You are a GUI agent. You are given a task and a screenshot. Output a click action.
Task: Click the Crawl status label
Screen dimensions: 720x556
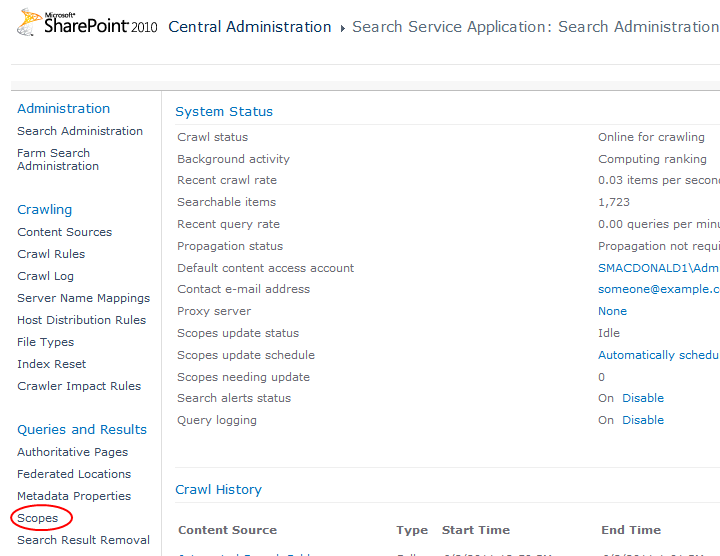tap(213, 137)
